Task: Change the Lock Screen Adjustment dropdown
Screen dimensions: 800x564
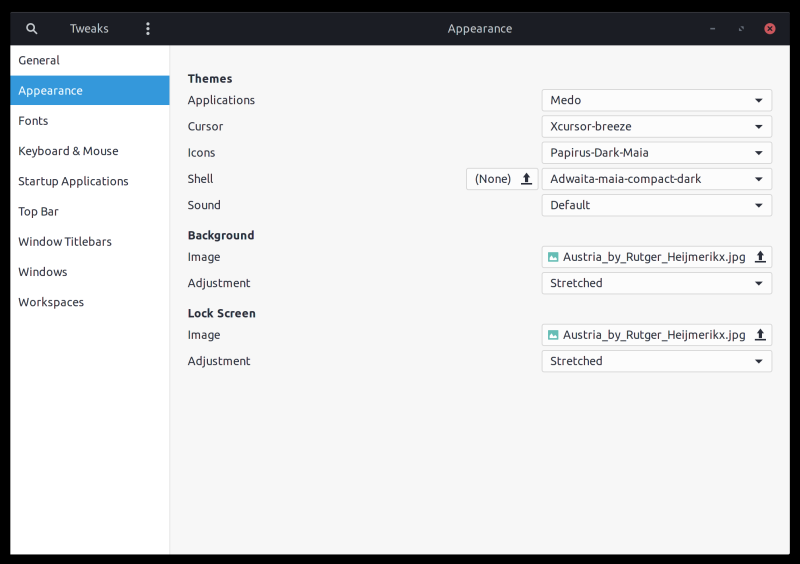Action: 656,361
